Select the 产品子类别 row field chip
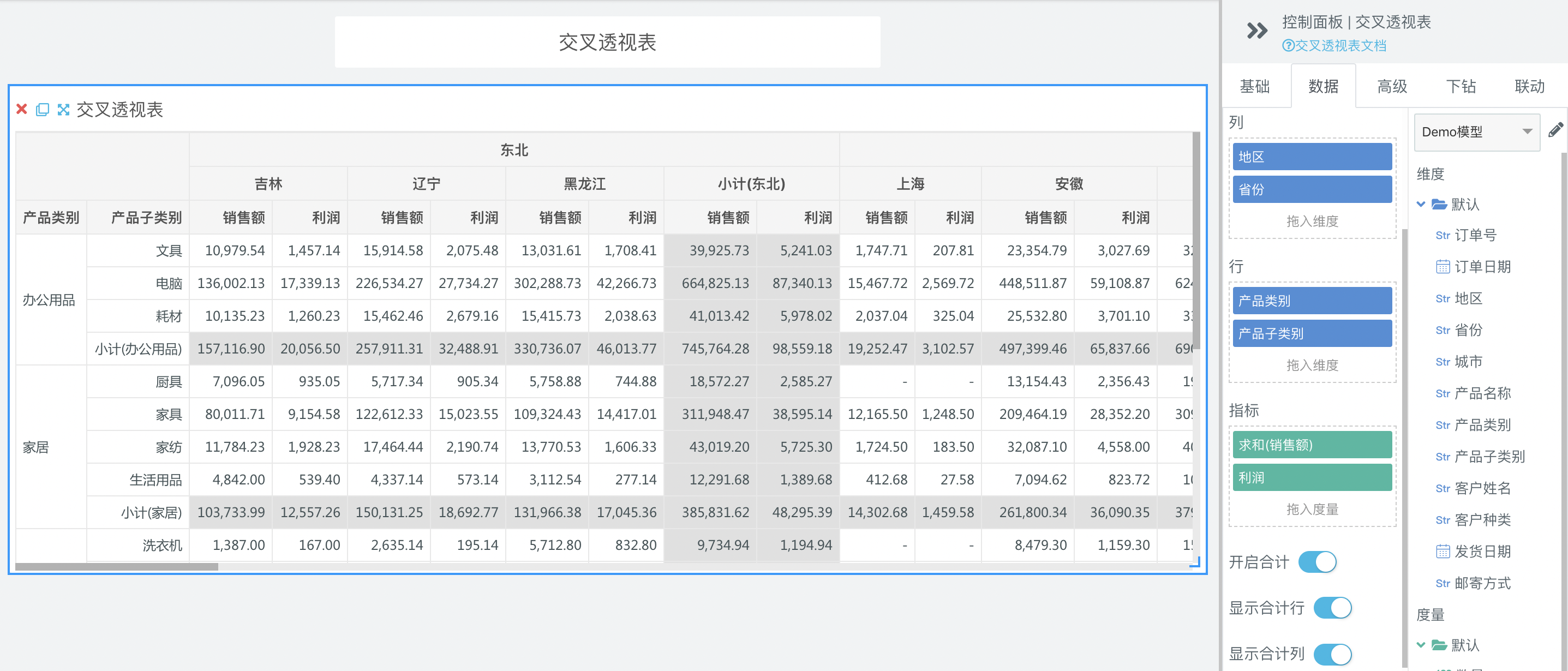The height and width of the screenshot is (671, 1568). click(x=1312, y=334)
